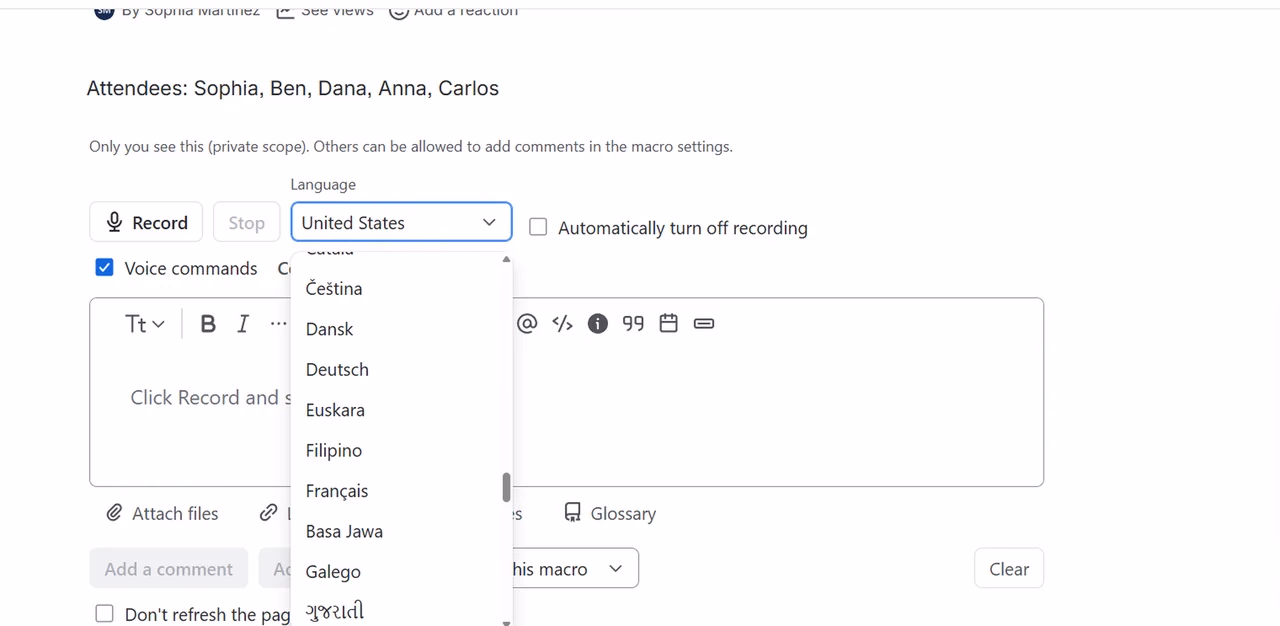
Task: Click the language list scroll-down arrow
Action: (506, 622)
